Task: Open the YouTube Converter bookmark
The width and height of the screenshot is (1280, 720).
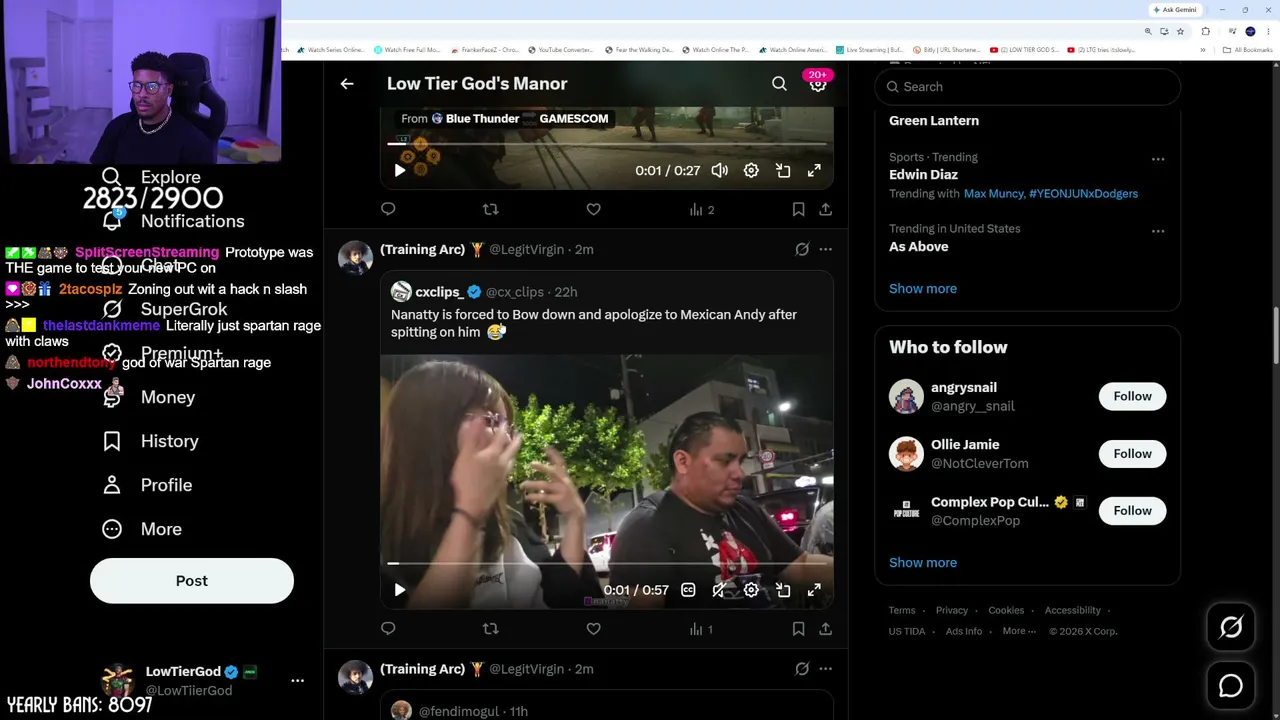Action: pos(560,50)
